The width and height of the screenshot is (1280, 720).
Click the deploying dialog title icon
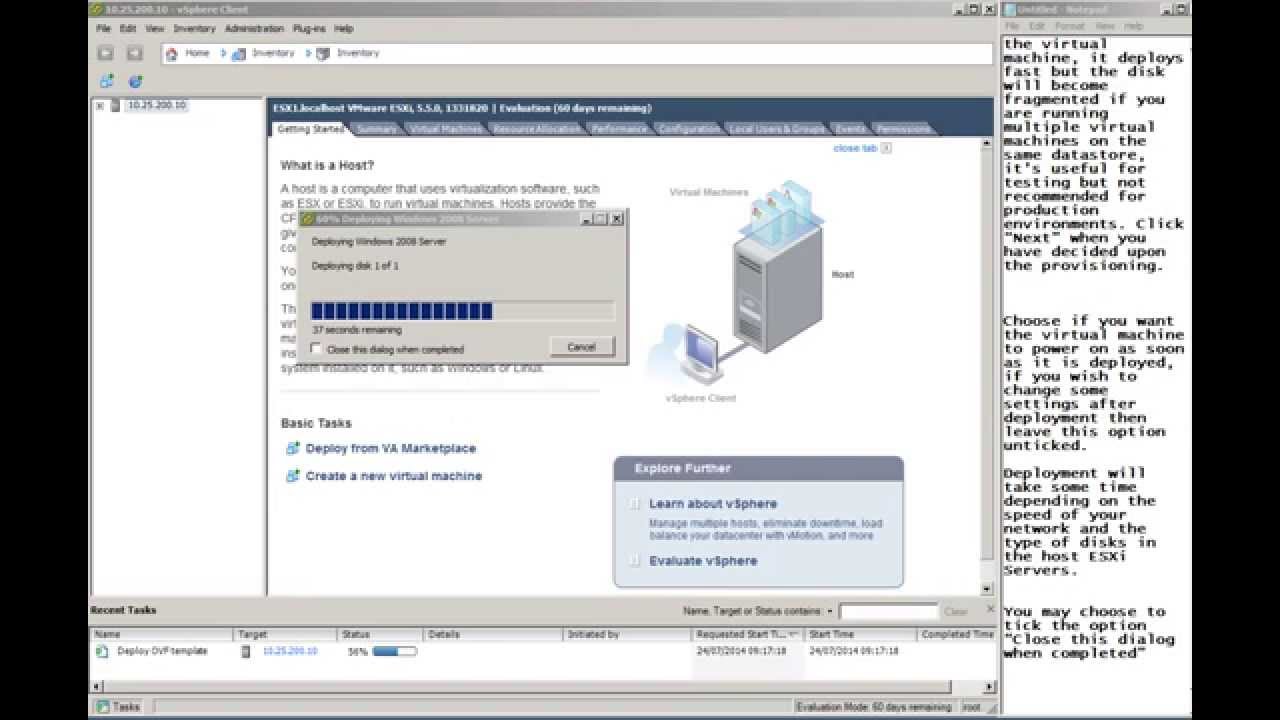point(308,218)
